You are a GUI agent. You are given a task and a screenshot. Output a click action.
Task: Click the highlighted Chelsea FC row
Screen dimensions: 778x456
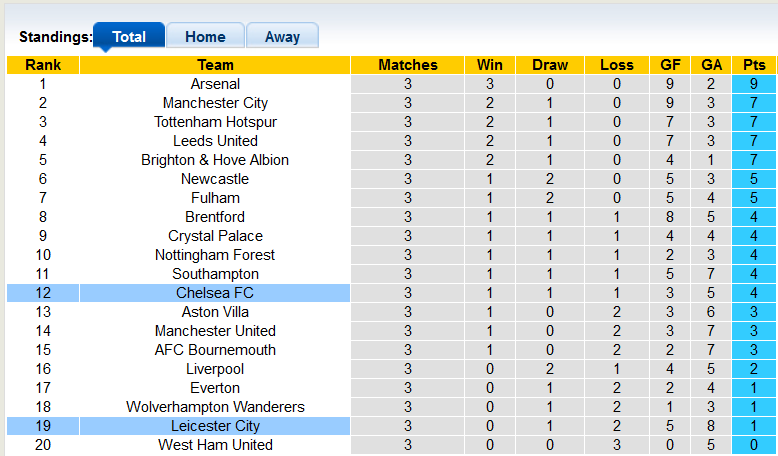(x=215, y=293)
